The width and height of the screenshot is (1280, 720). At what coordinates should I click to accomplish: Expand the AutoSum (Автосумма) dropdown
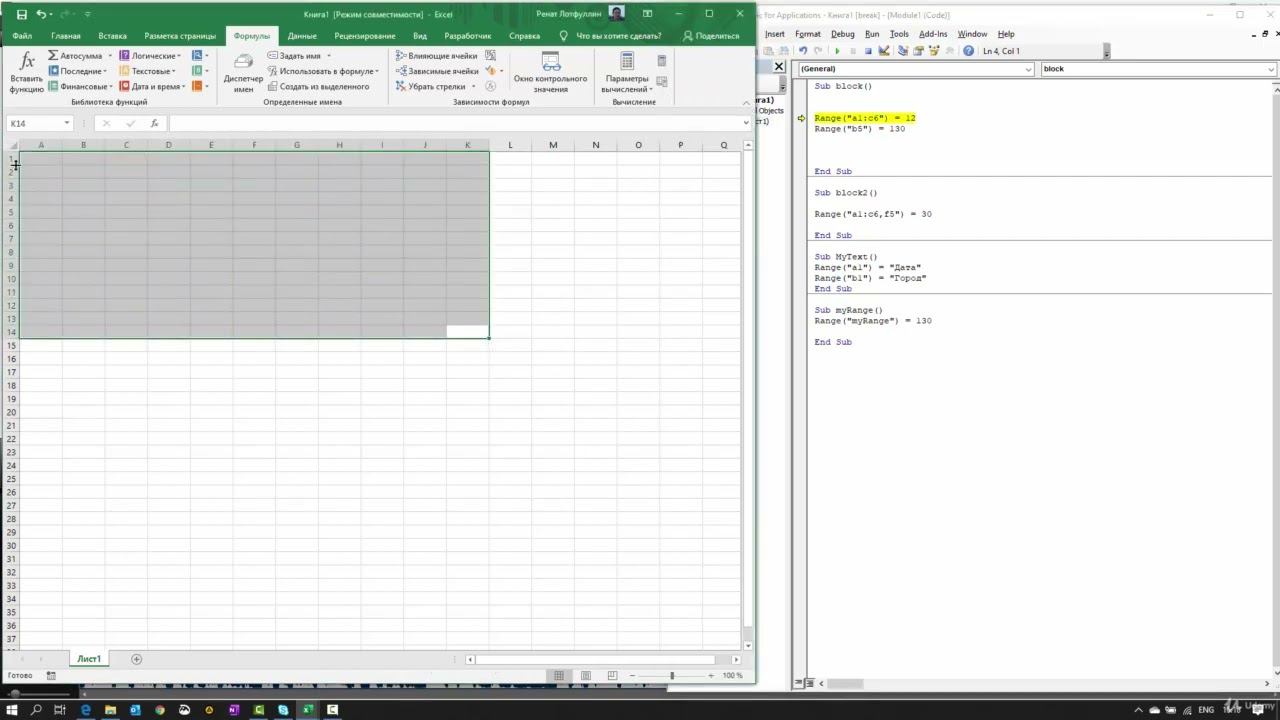pos(110,56)
